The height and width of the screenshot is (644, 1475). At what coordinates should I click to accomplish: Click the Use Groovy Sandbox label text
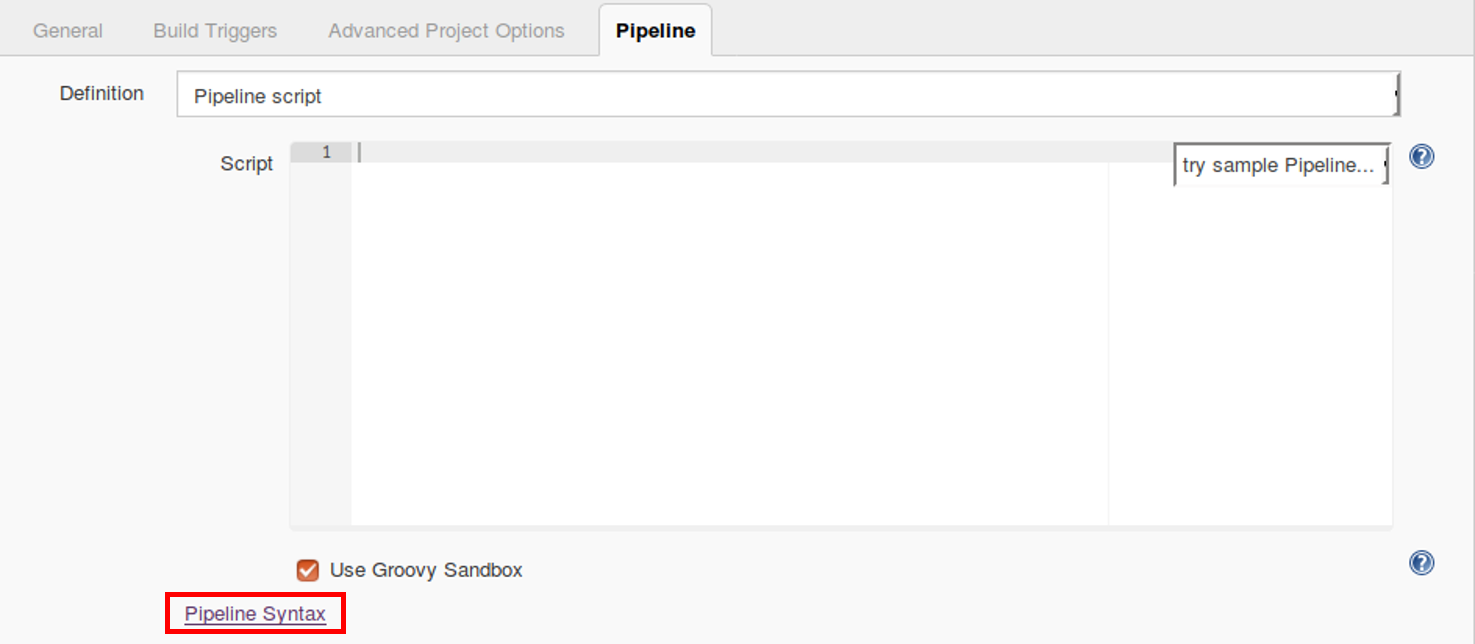[426, 570]
